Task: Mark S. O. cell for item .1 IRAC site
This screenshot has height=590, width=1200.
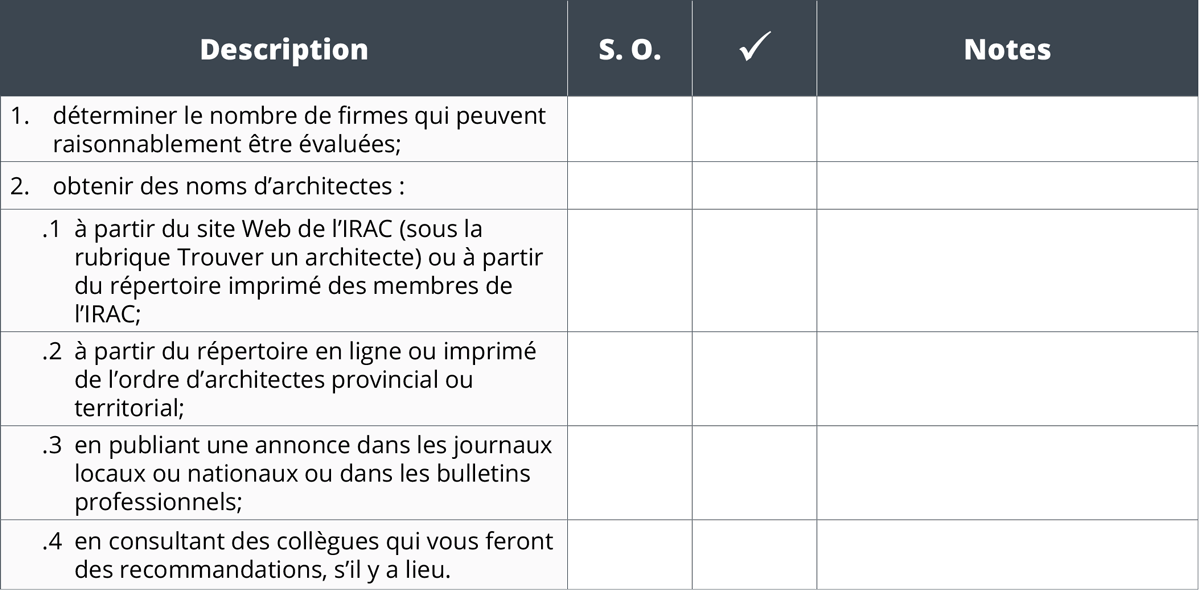Action: (x=630, y=271)
